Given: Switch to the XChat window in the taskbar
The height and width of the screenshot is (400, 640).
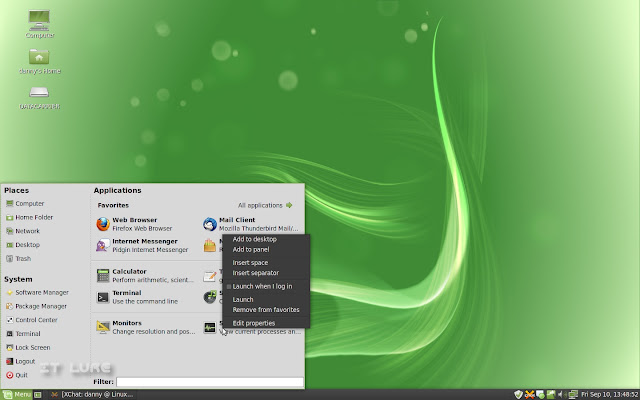Looking at the screenshot, I should [x=92, y=394].
